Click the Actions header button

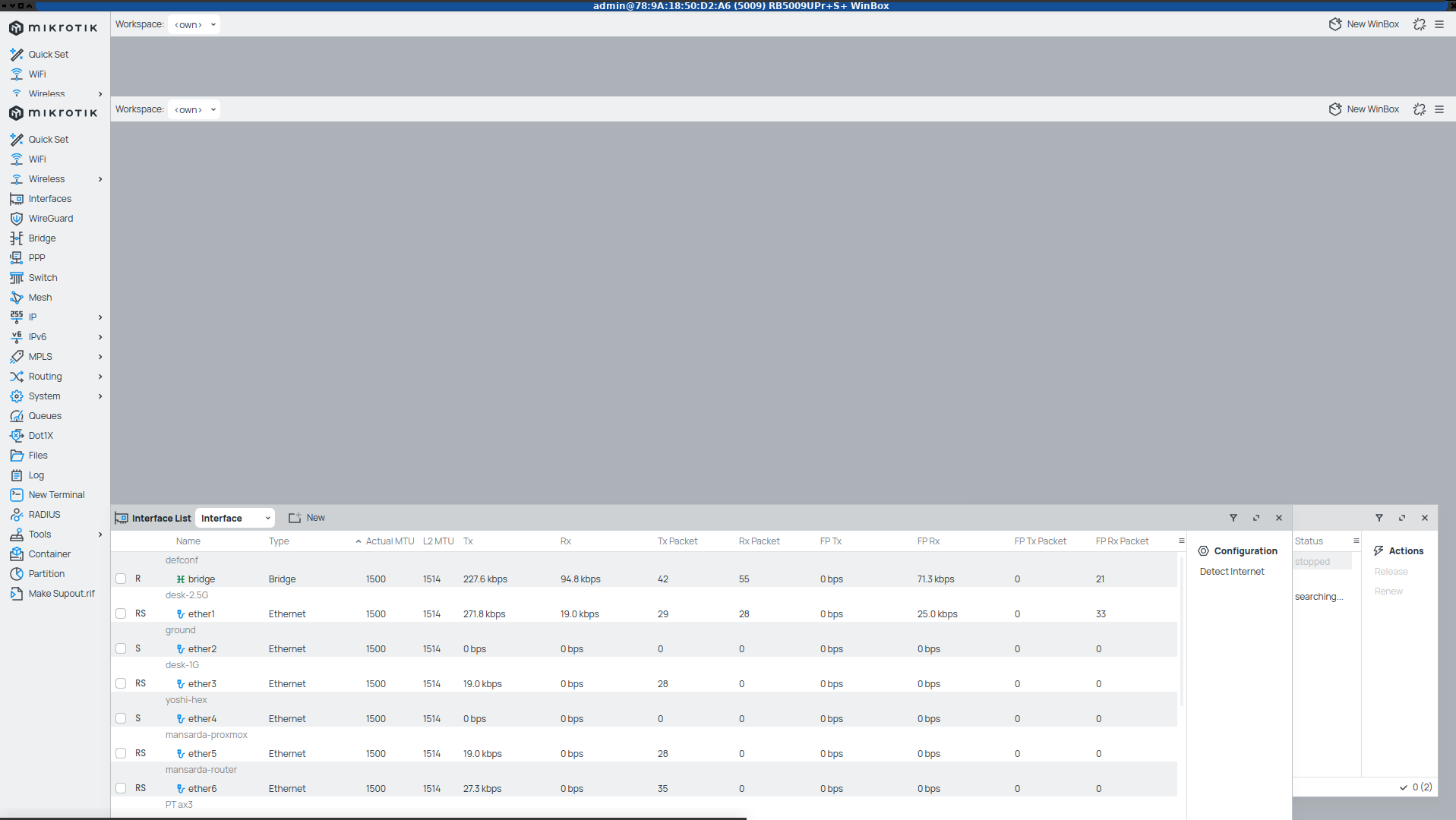click(1398, 551)
